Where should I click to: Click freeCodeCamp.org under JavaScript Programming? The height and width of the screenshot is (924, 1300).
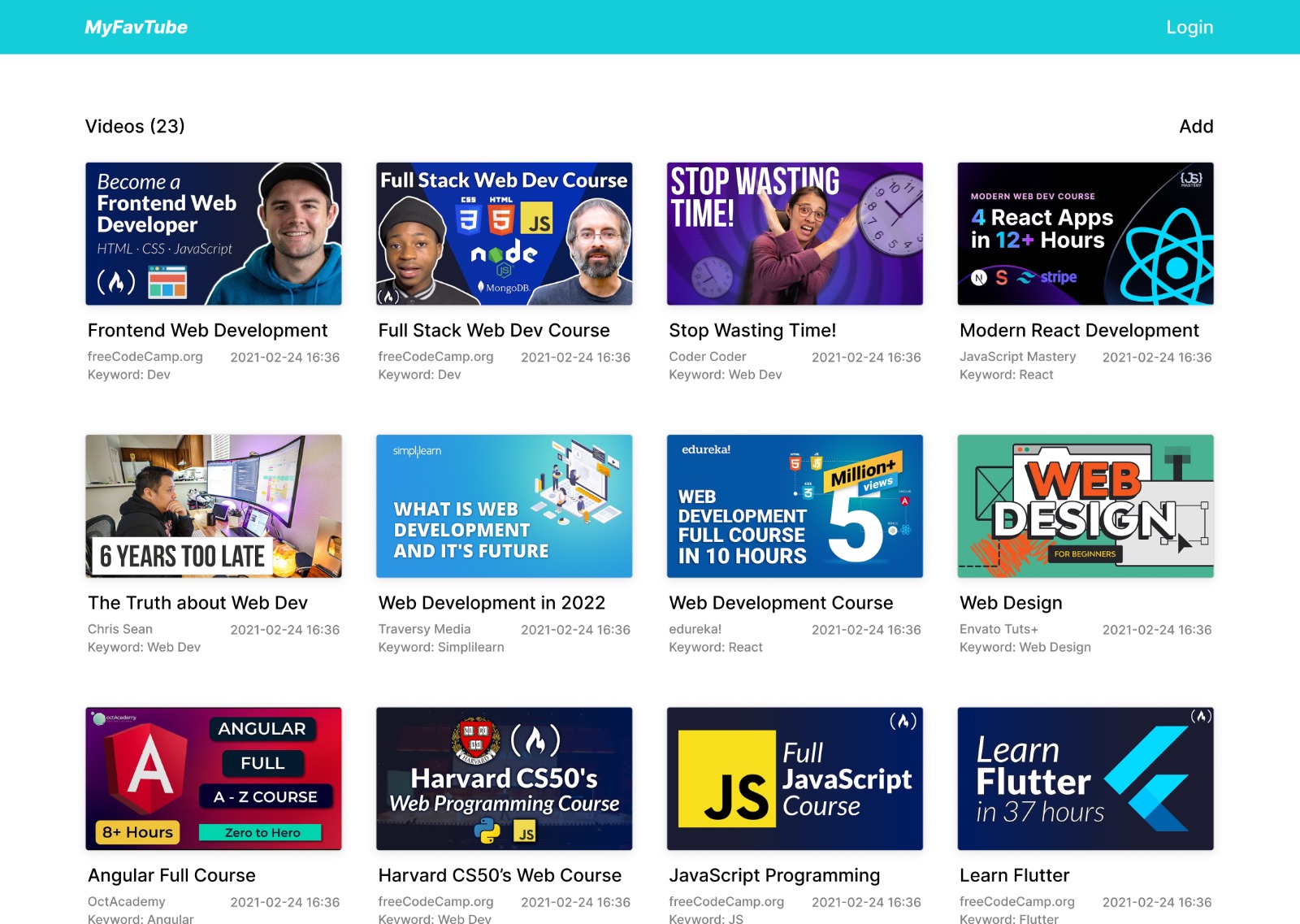tap(726, 901)
